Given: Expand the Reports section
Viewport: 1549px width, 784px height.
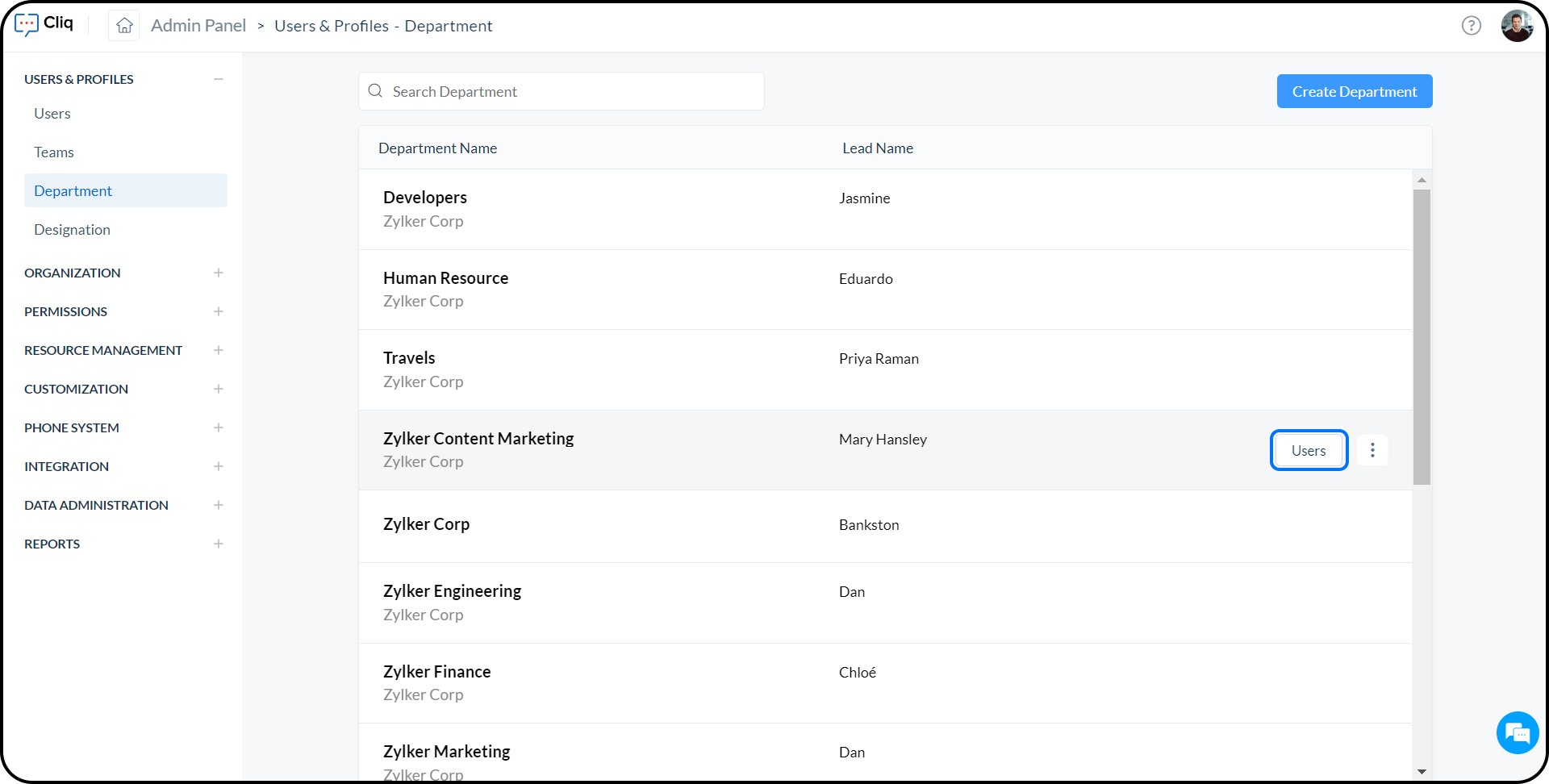Looking at the screenshot, I should [218, 544].
